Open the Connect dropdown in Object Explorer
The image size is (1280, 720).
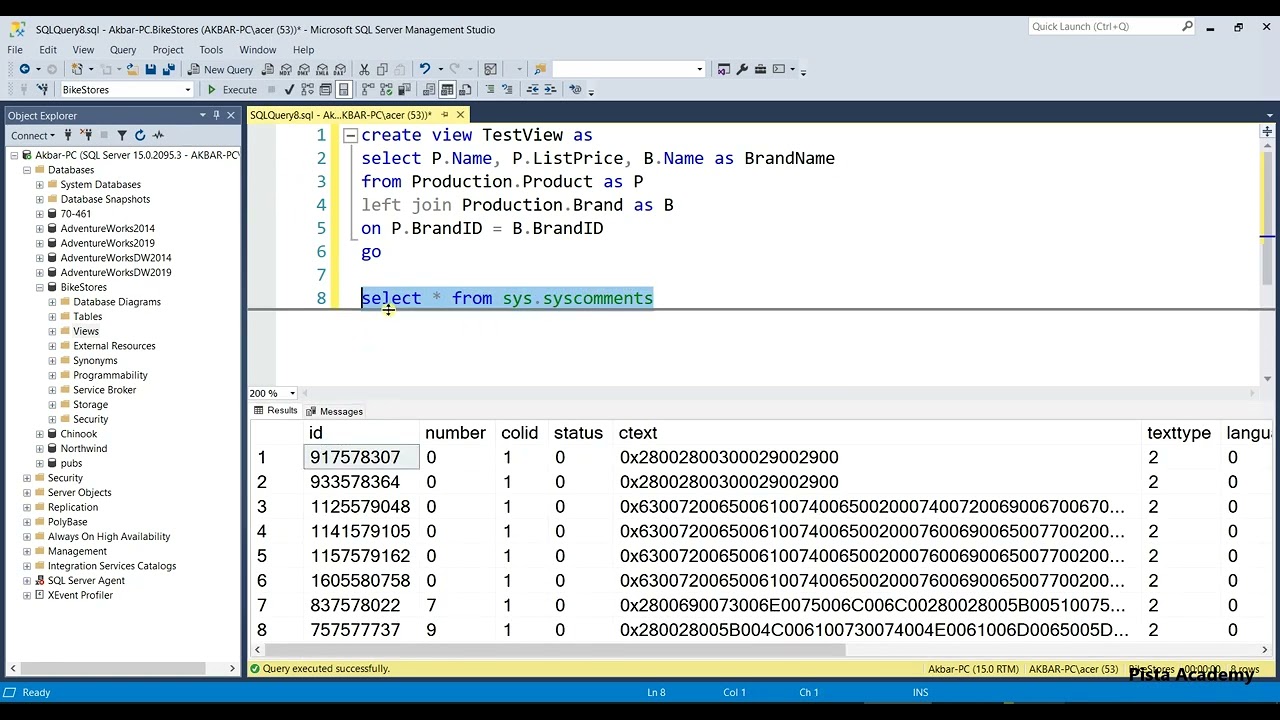[33, 135]
